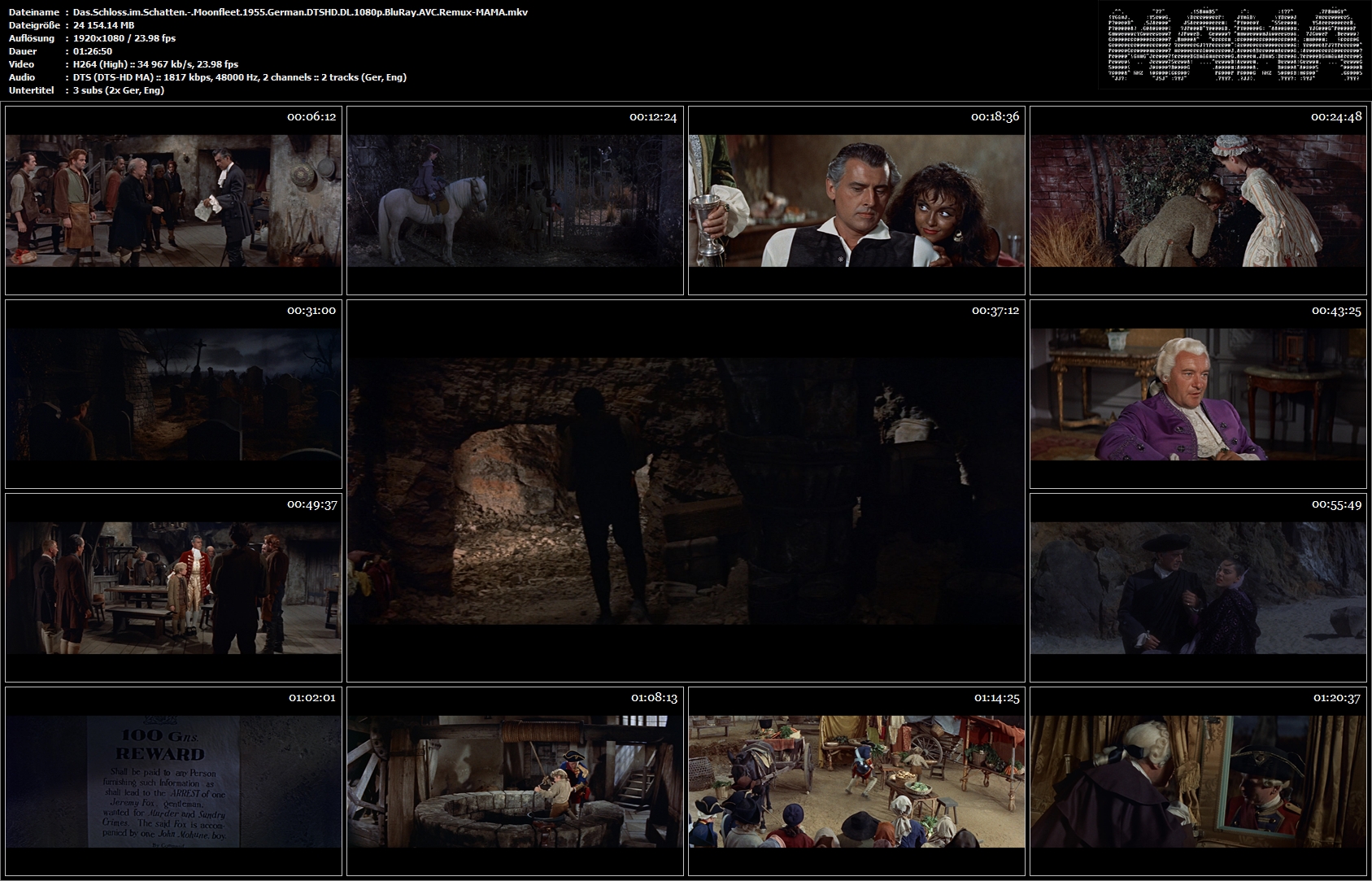
Task: Select the 00:12:24 timestamp
Action: coord(653,117)
